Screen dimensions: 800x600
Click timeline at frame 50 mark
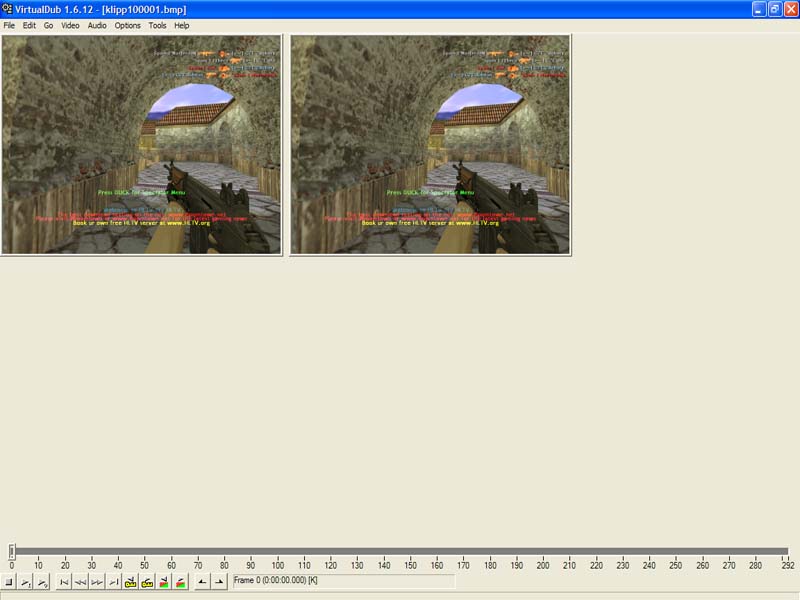(x=144, y=565)
